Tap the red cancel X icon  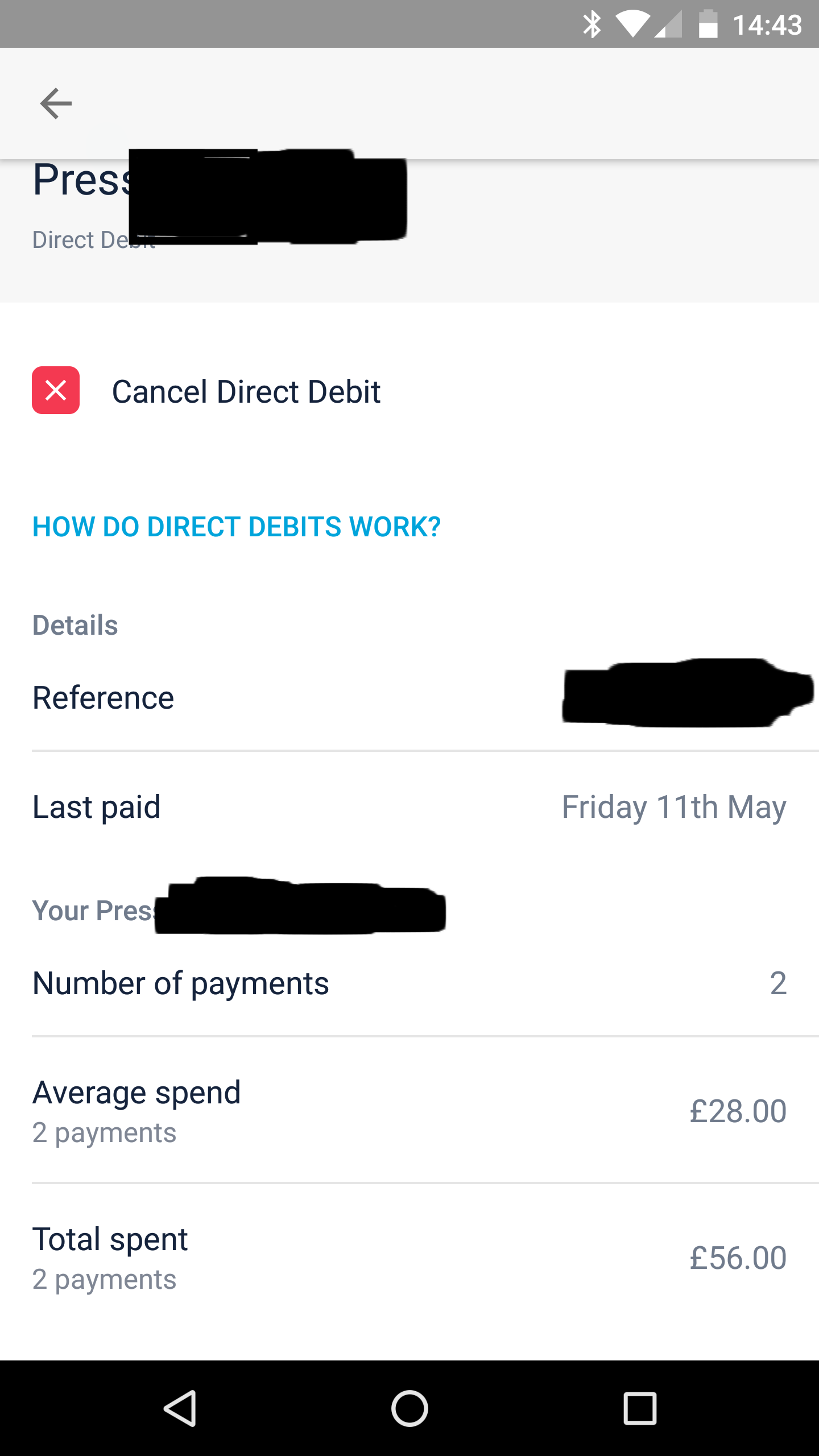click(x=56, y=390)
